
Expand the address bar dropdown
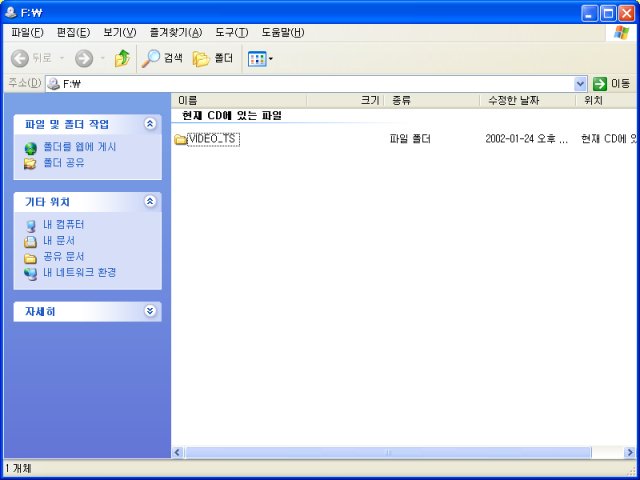pyautogui.click(x=580, y=84)
